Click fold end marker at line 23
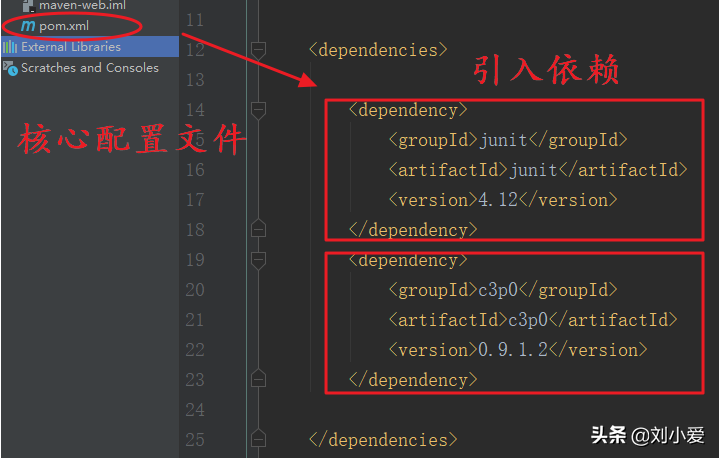The image size is (719, 459). click(258, 378)
